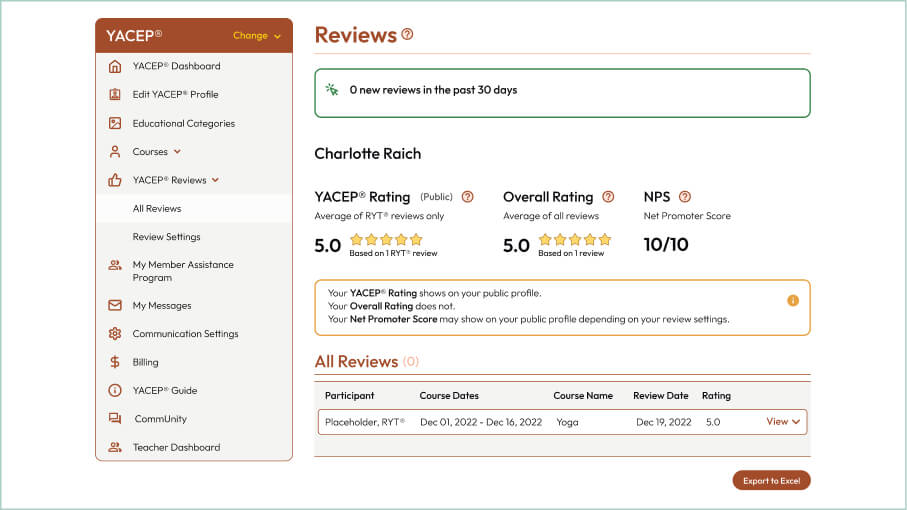Click the YACEP Dashboard home icon
907x510 pixels.
pos(114,66)
